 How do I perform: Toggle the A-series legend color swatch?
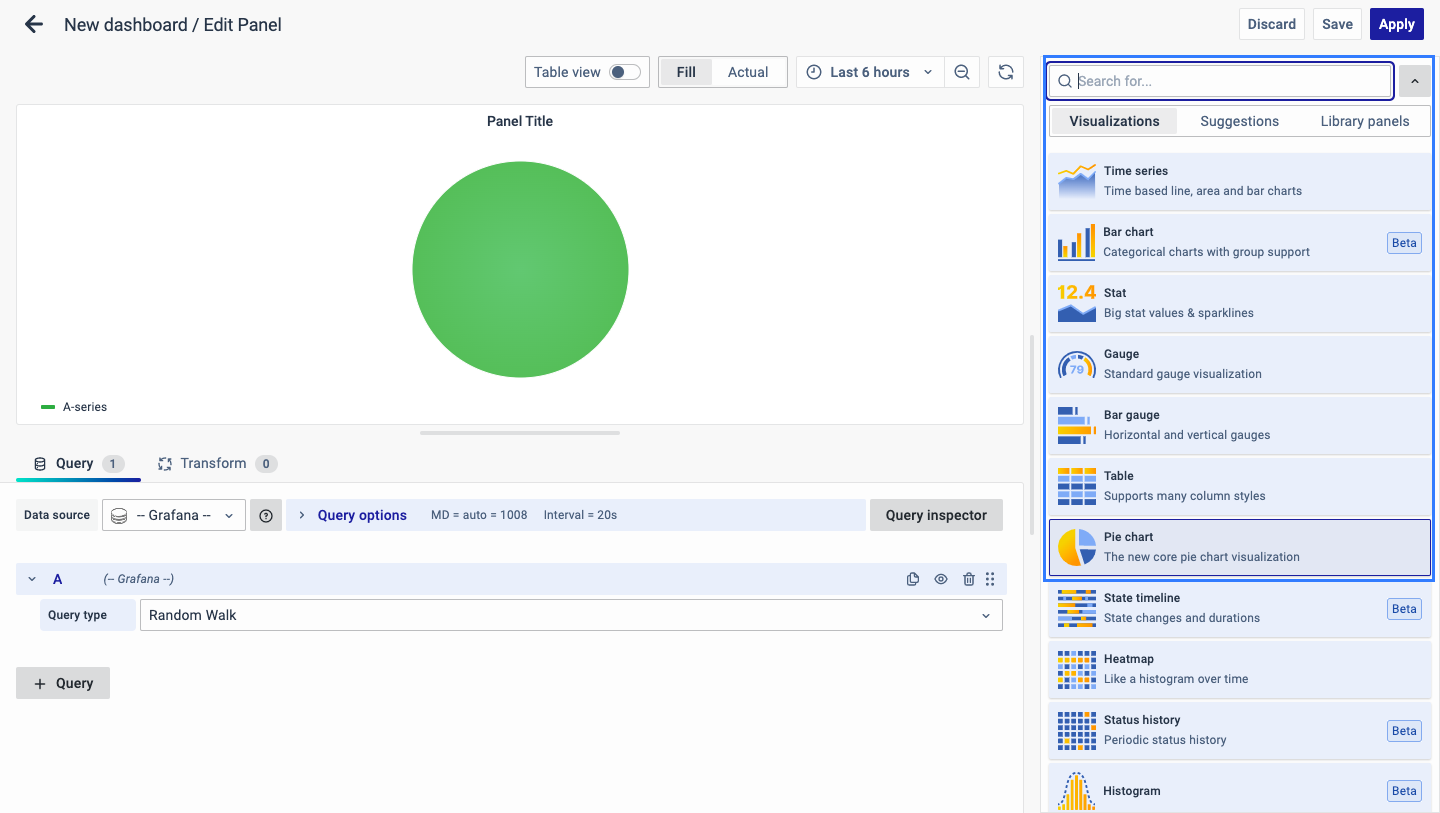pyautogui.click(x=48, y=407)
